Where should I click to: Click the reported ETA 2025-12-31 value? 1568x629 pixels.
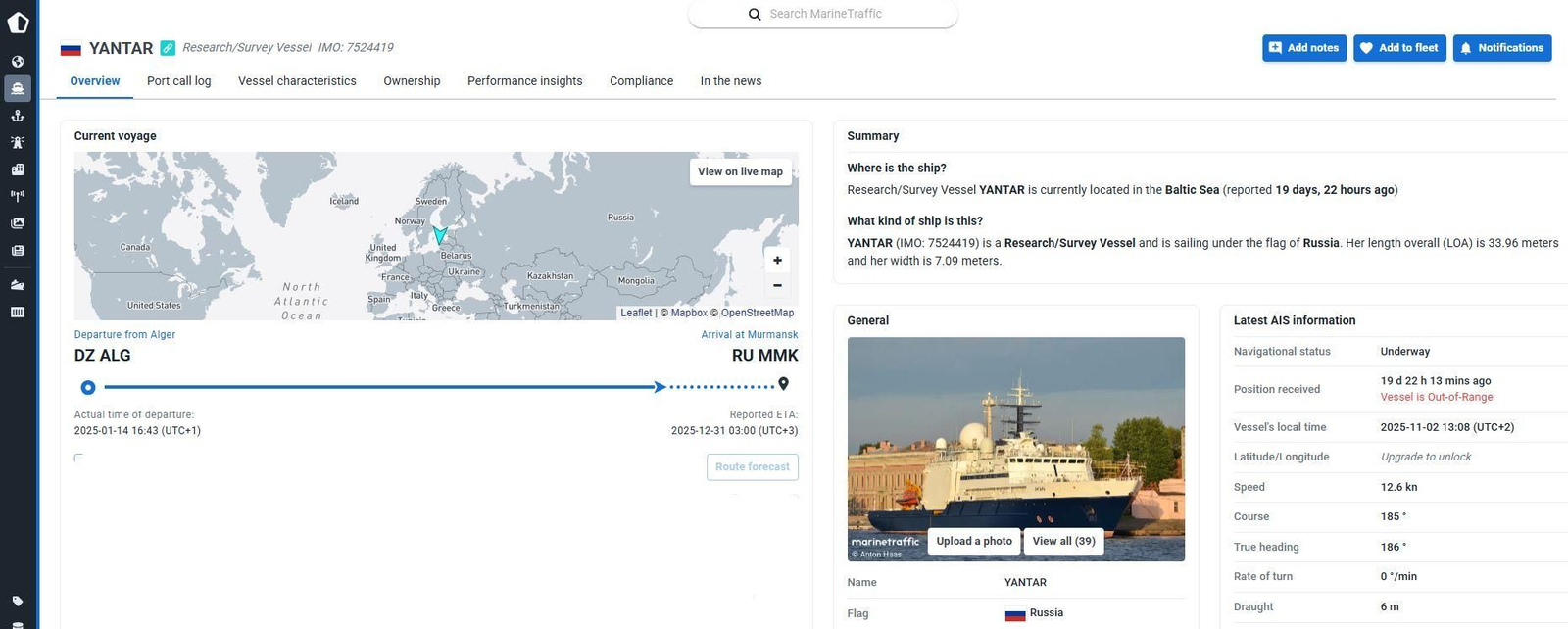pos(735,430)
